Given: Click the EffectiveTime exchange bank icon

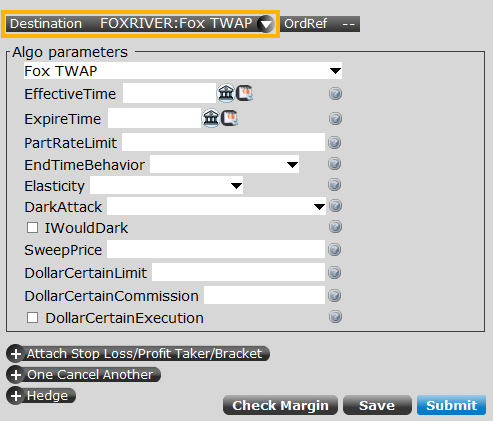Looking at the screenshot, I should point(226,93).
